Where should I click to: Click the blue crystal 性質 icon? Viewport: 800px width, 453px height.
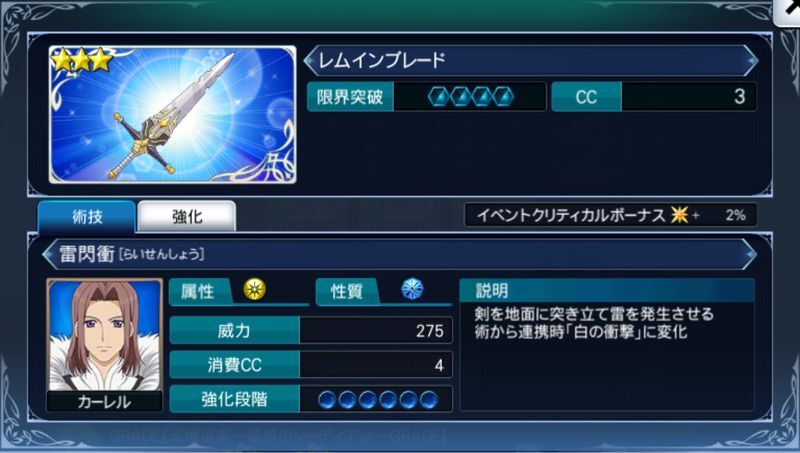click(x=412, y=289)
